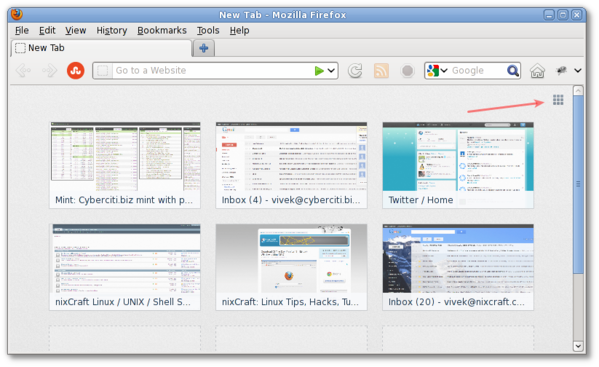The height and width of the screenshot is (367, 599).
Task: Open the Twitter / Home thumbnail
Action: (458, 165)
